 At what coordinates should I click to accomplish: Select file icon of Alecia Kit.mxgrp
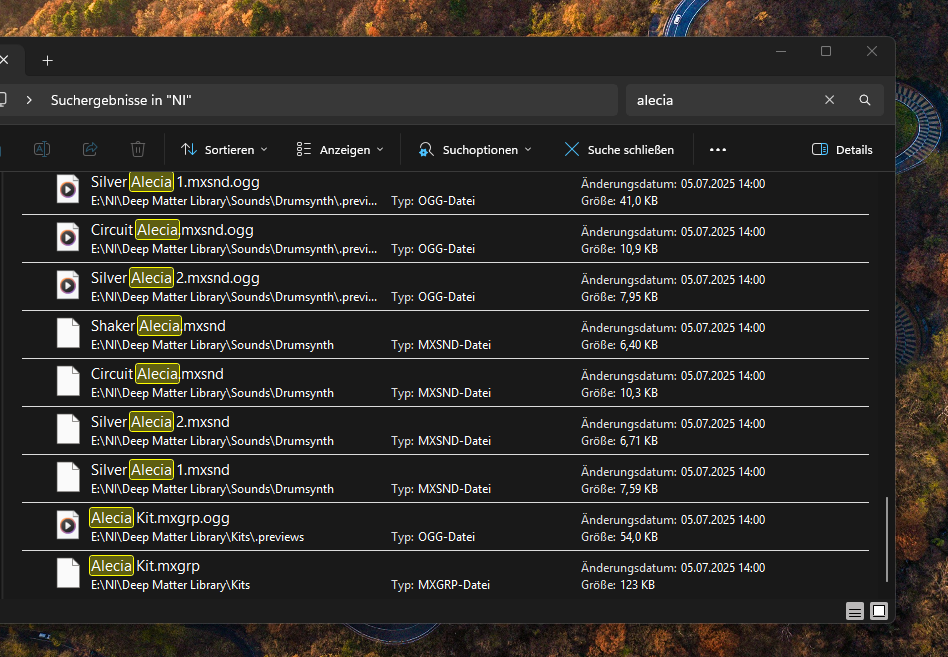click(68, 573)
